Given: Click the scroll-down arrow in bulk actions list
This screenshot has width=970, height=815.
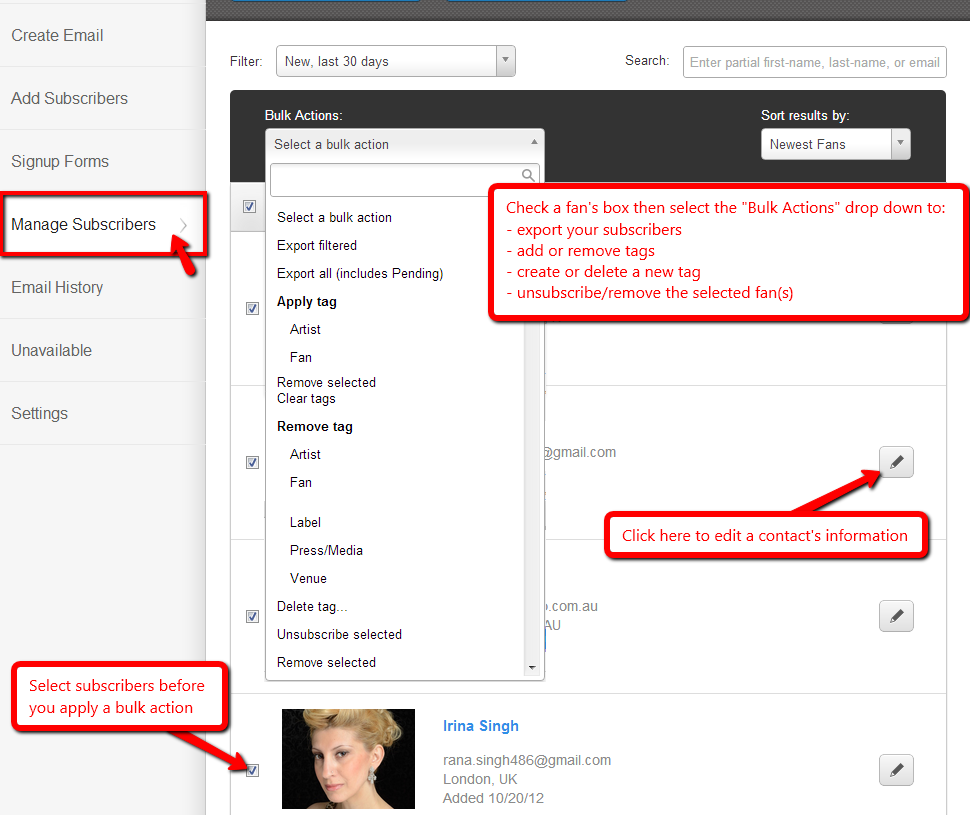Looking at the screenshot, I should pos(532,668).
